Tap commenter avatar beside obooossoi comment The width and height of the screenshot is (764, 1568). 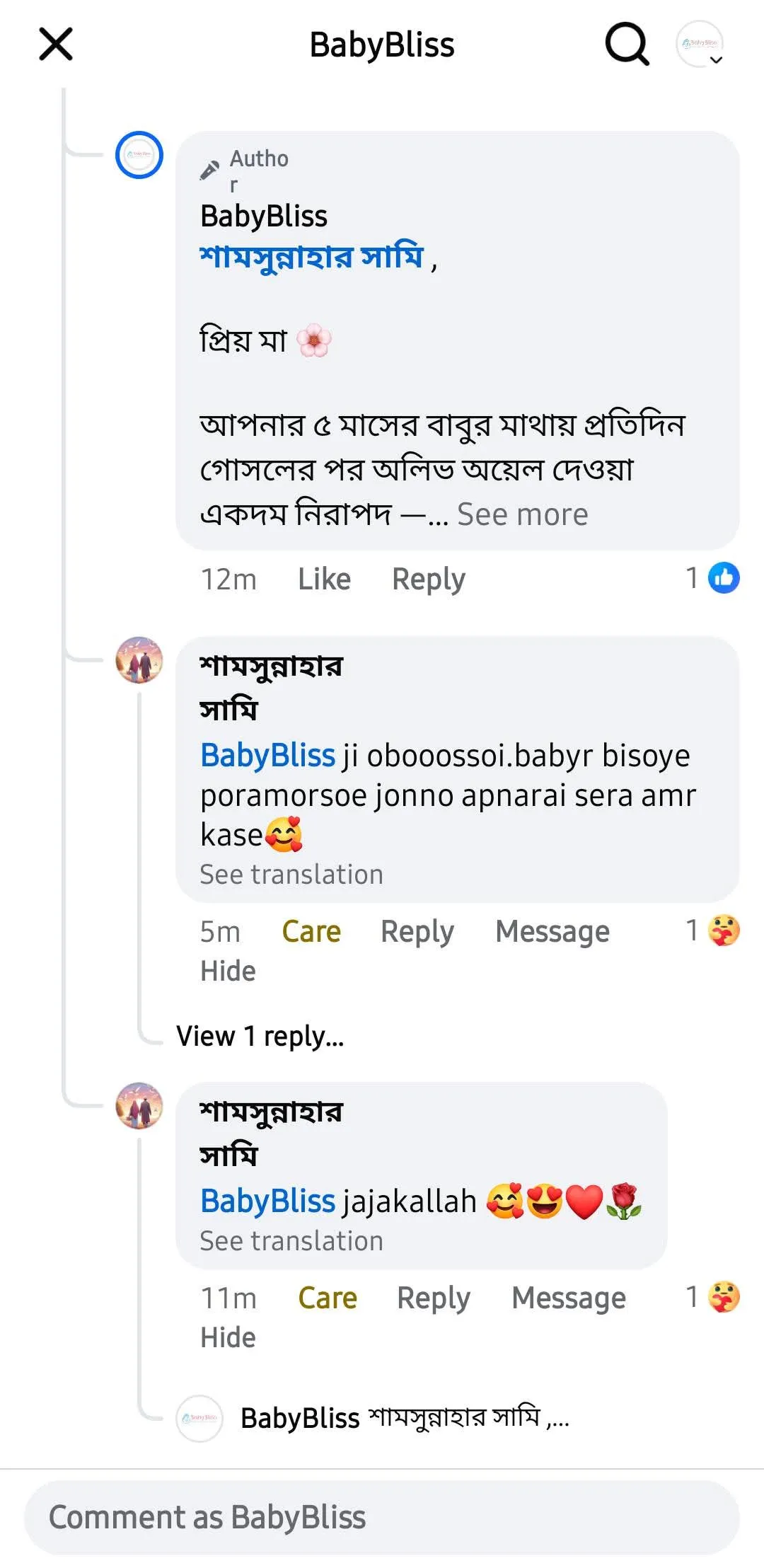139,660
